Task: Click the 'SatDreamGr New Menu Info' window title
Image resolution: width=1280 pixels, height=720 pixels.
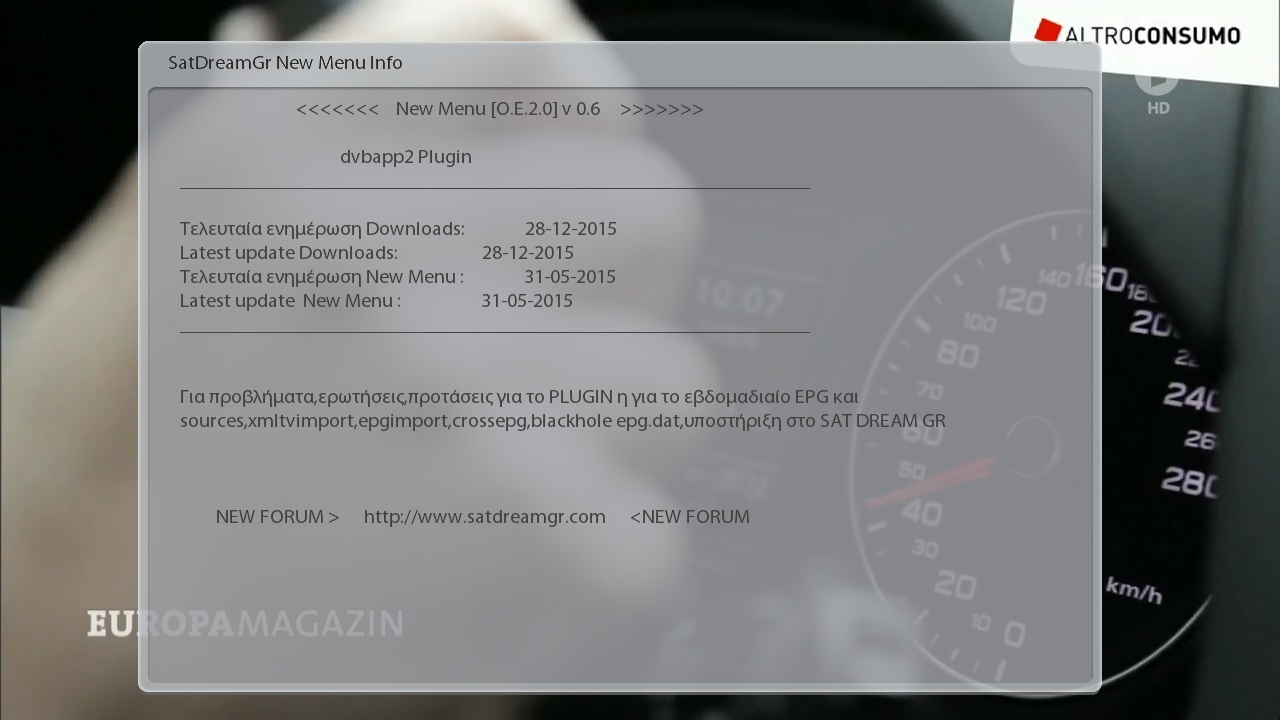Action: pos(285,63)
